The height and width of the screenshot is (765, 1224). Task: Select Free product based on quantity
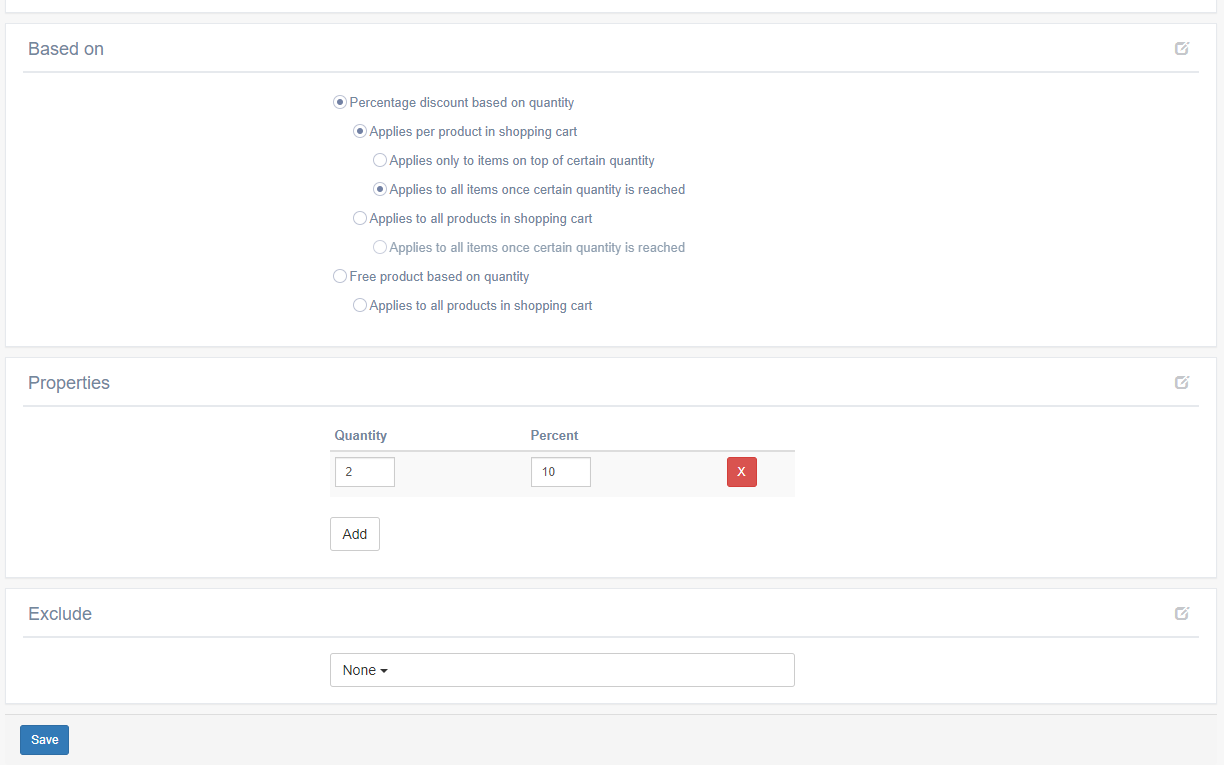pos(340,277)
